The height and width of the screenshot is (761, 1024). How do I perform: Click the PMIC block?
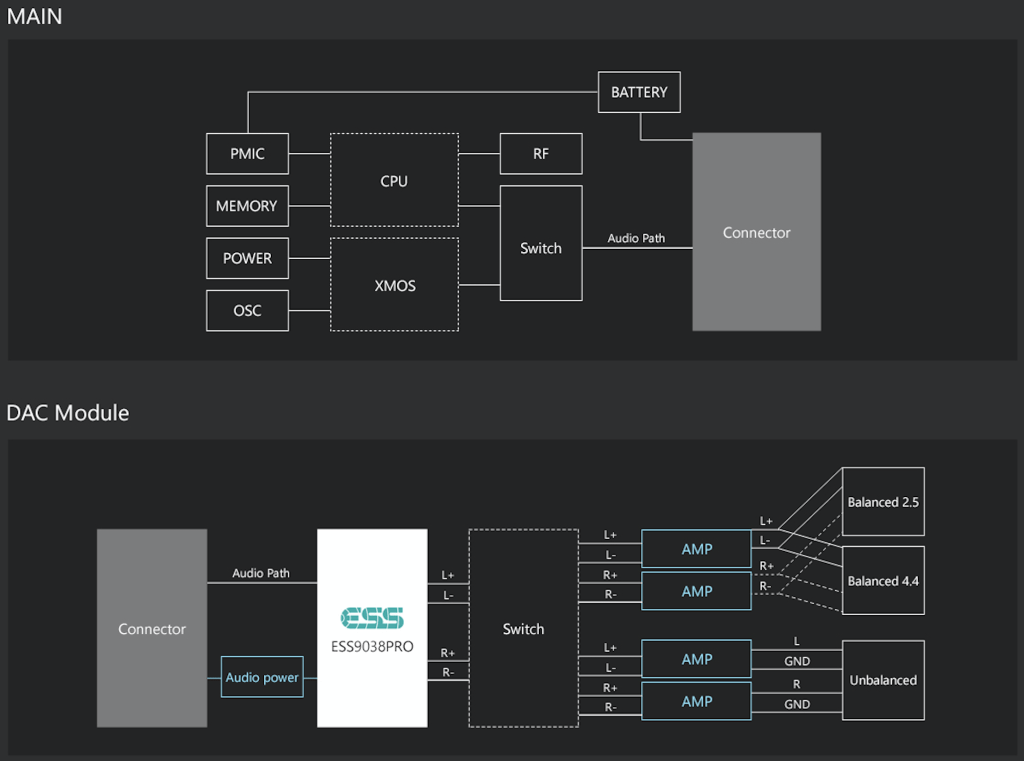click(x=247, y=154)
